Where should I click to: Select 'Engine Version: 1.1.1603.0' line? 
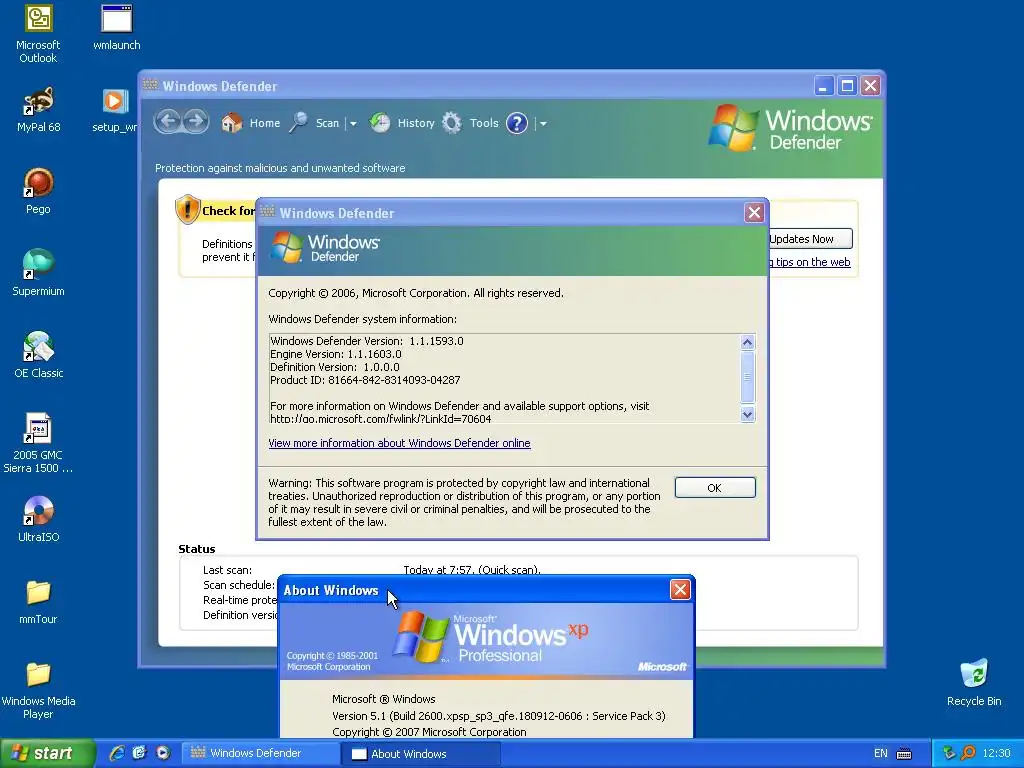(336, 354)
